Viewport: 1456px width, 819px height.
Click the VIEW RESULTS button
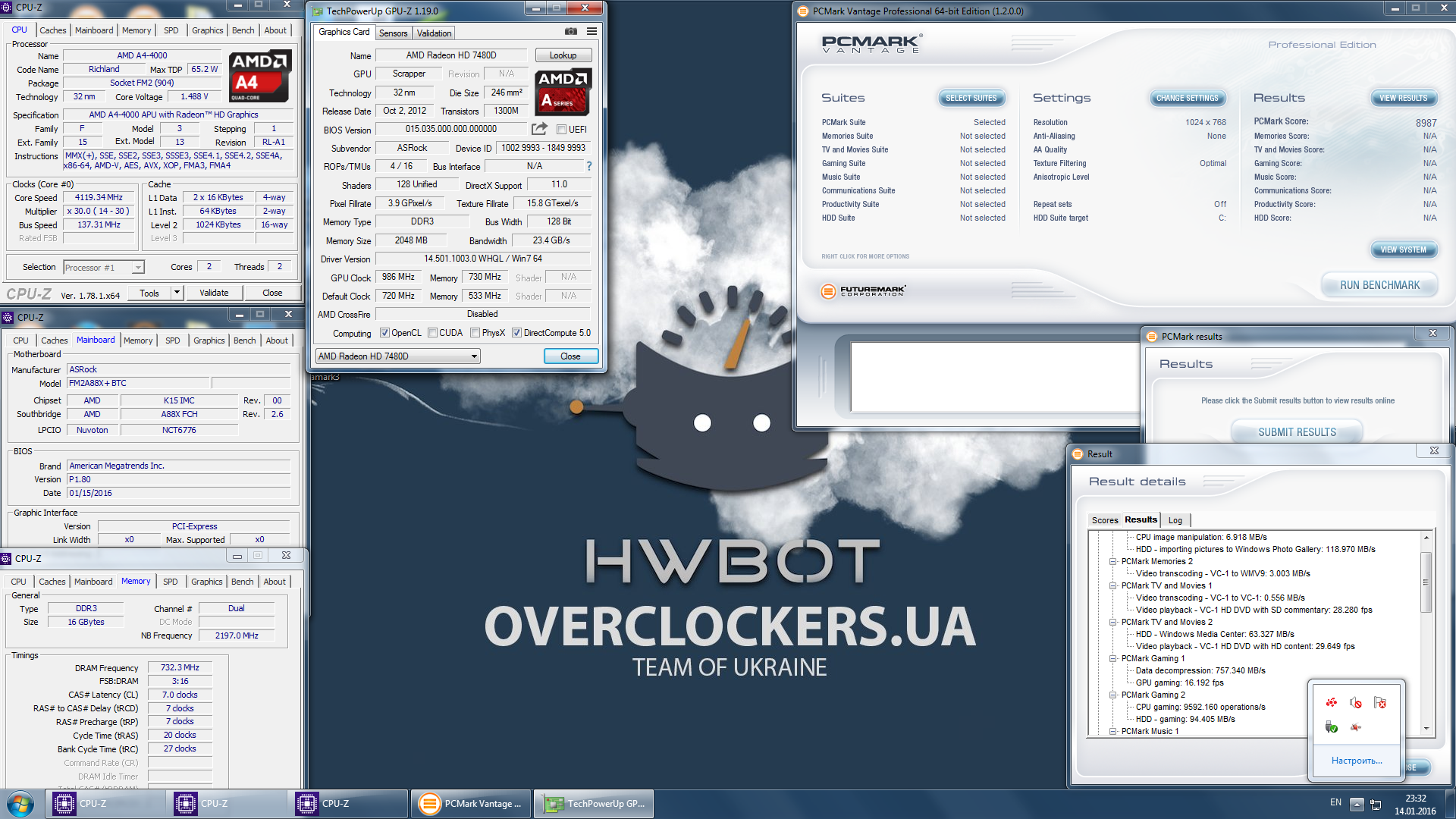coord(1403,98)
